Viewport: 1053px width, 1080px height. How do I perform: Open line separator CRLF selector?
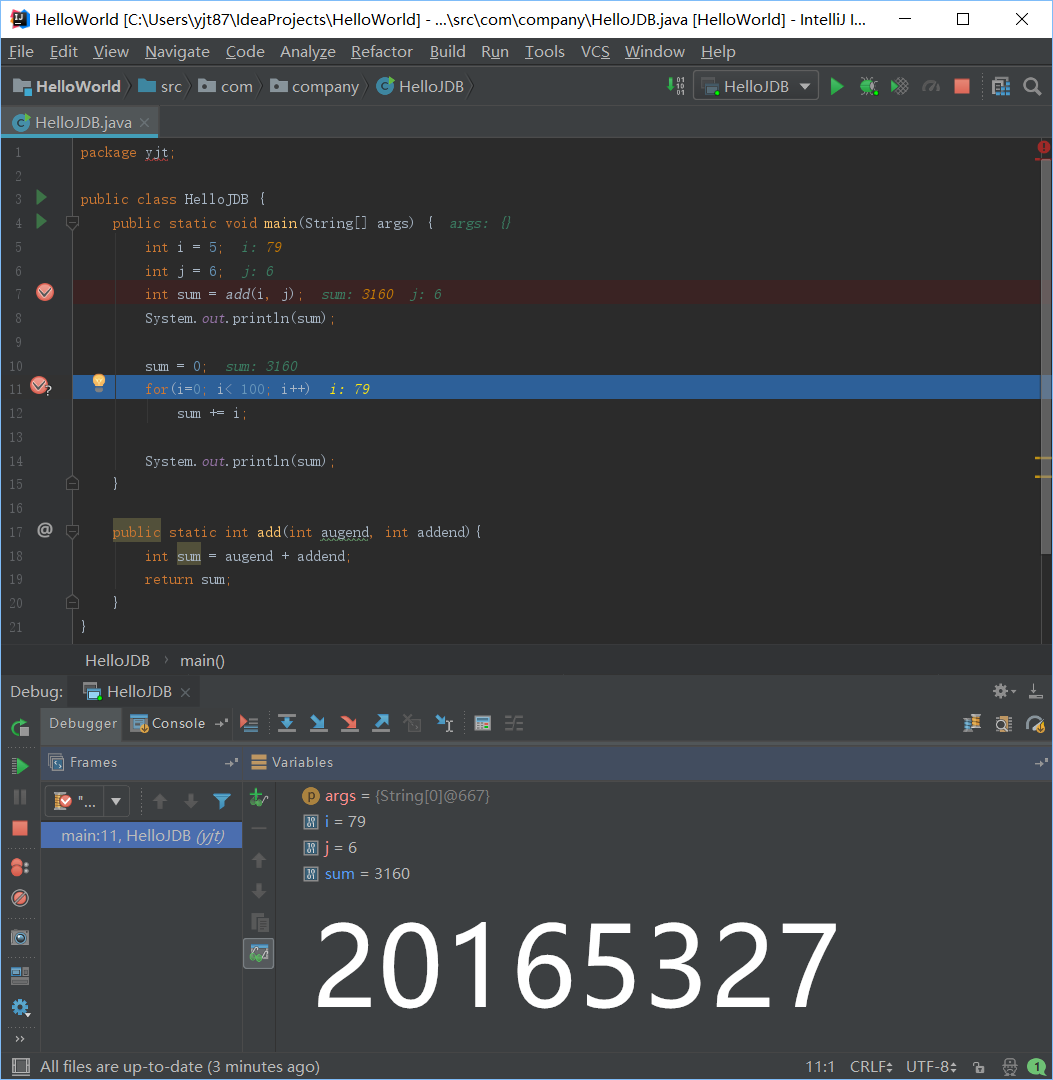(x=870, y=1066)
